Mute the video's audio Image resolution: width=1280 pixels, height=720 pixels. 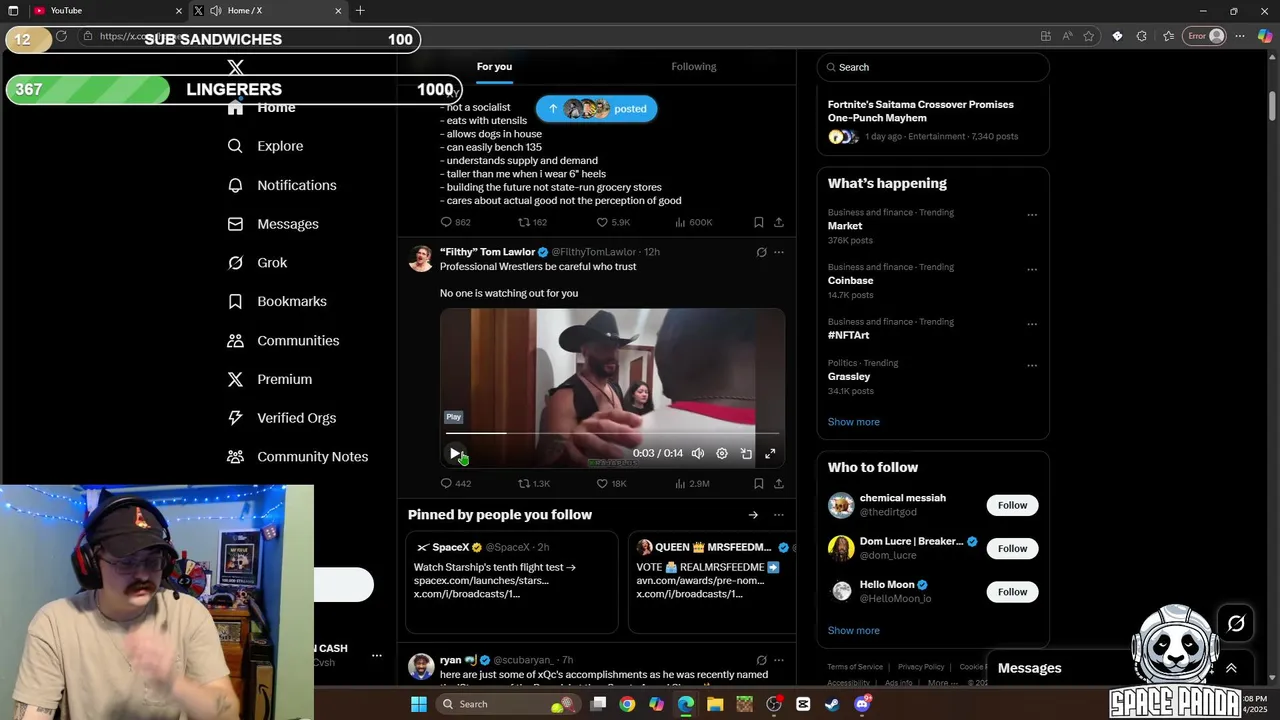pos(698,454)
